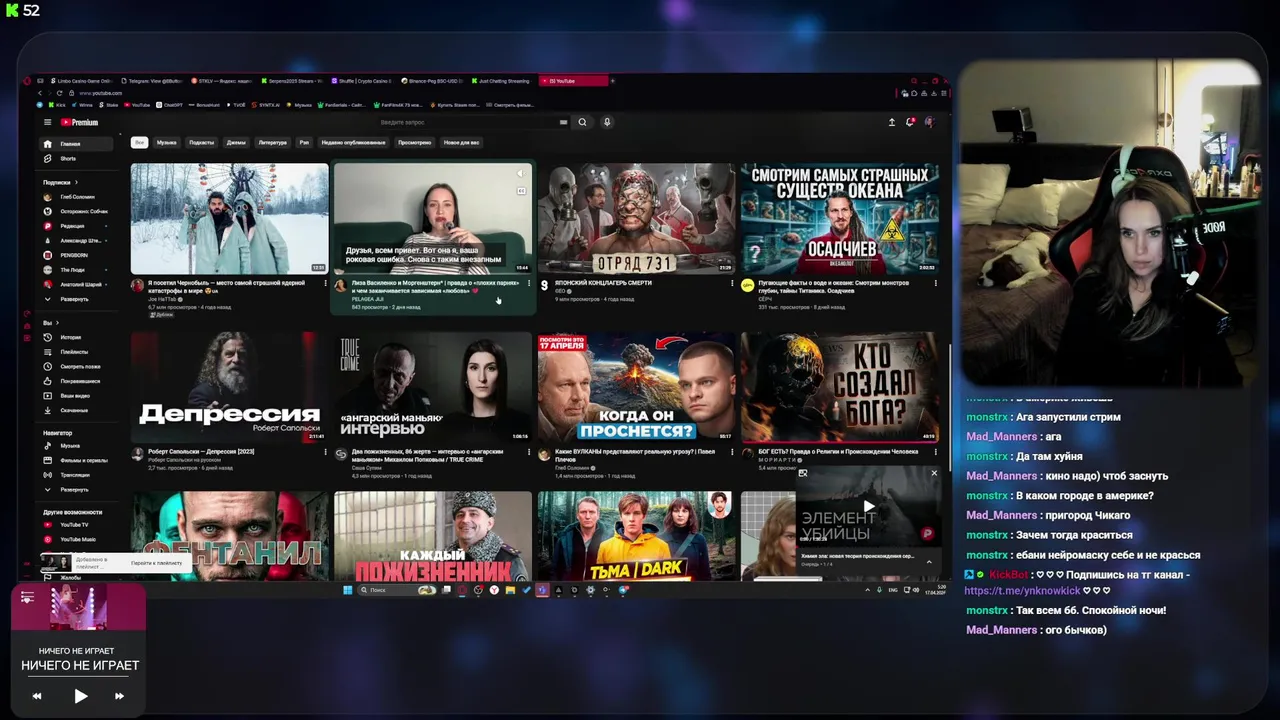Screen dimensions: 1280x720
Task: Click Перейти к плейлисту in toast
Action: click(x=157, y=563)
